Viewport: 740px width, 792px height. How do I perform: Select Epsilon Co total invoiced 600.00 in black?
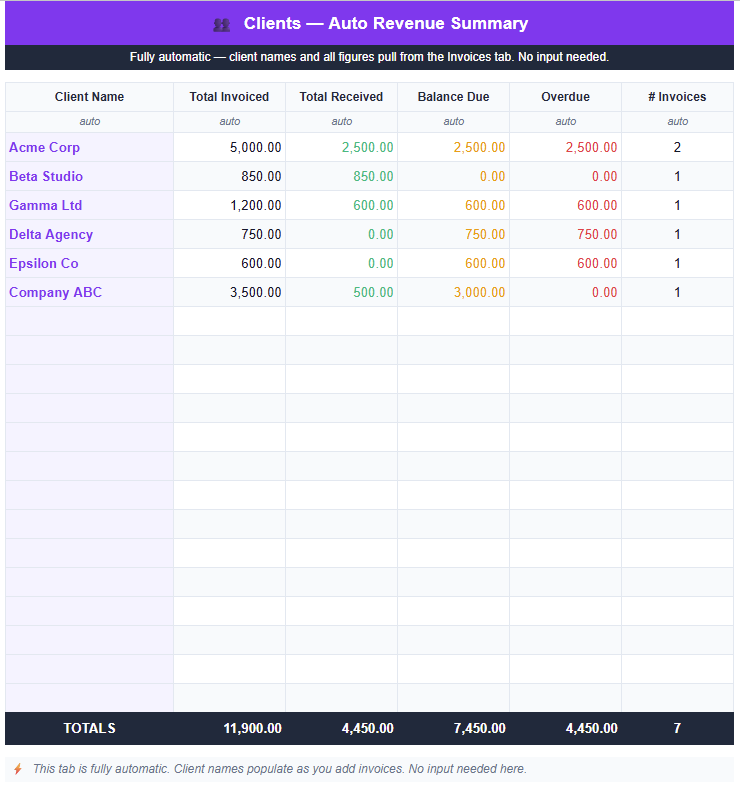point(261,263)
